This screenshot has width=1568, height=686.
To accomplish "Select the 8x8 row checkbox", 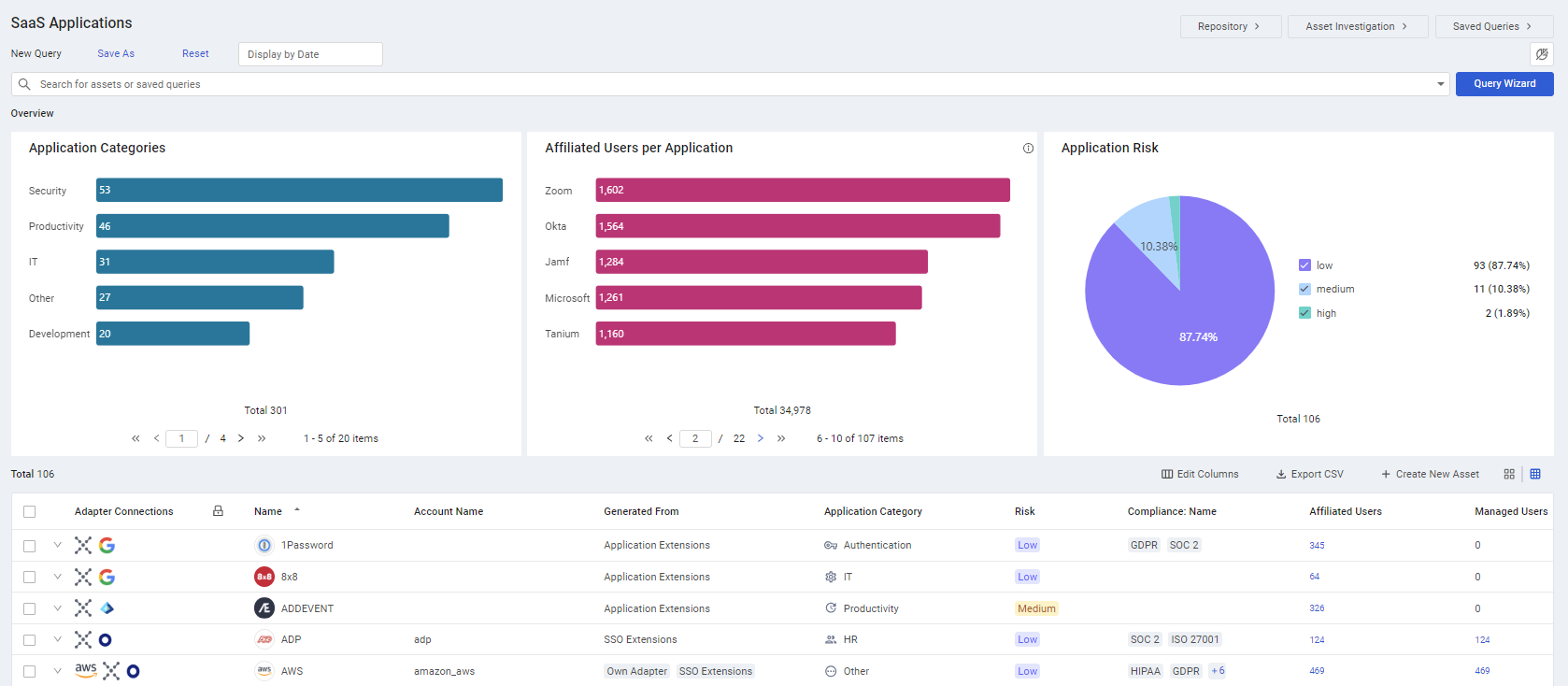I will tap(30, 577).
